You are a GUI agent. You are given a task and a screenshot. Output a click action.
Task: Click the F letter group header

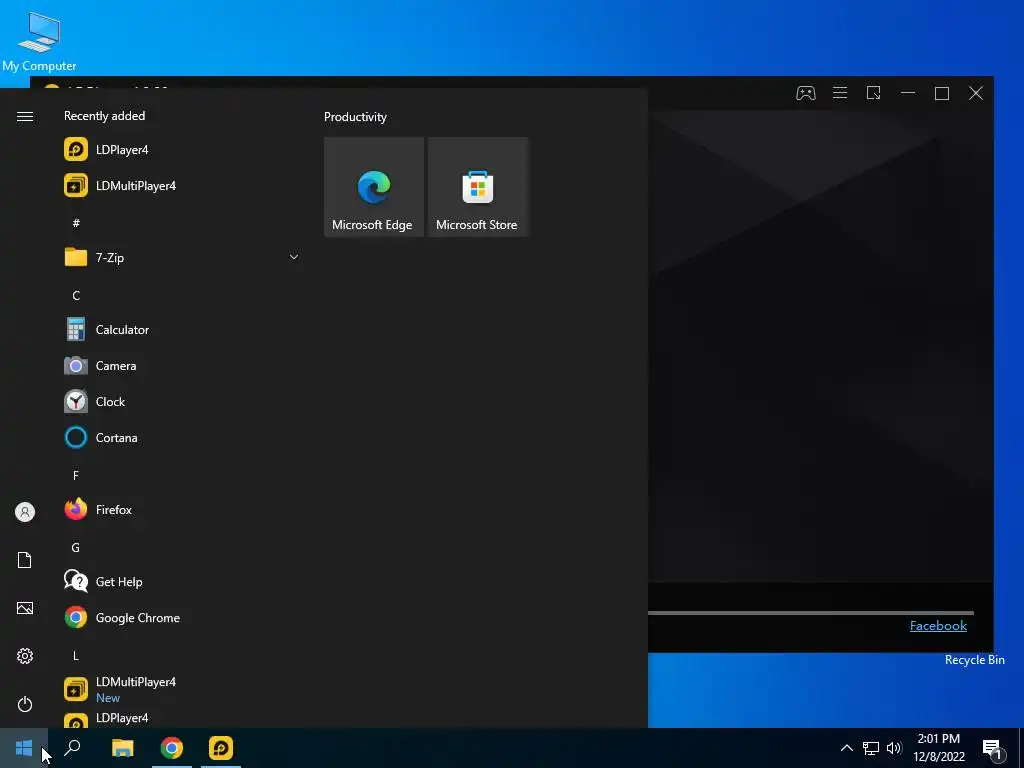point(76,475)
